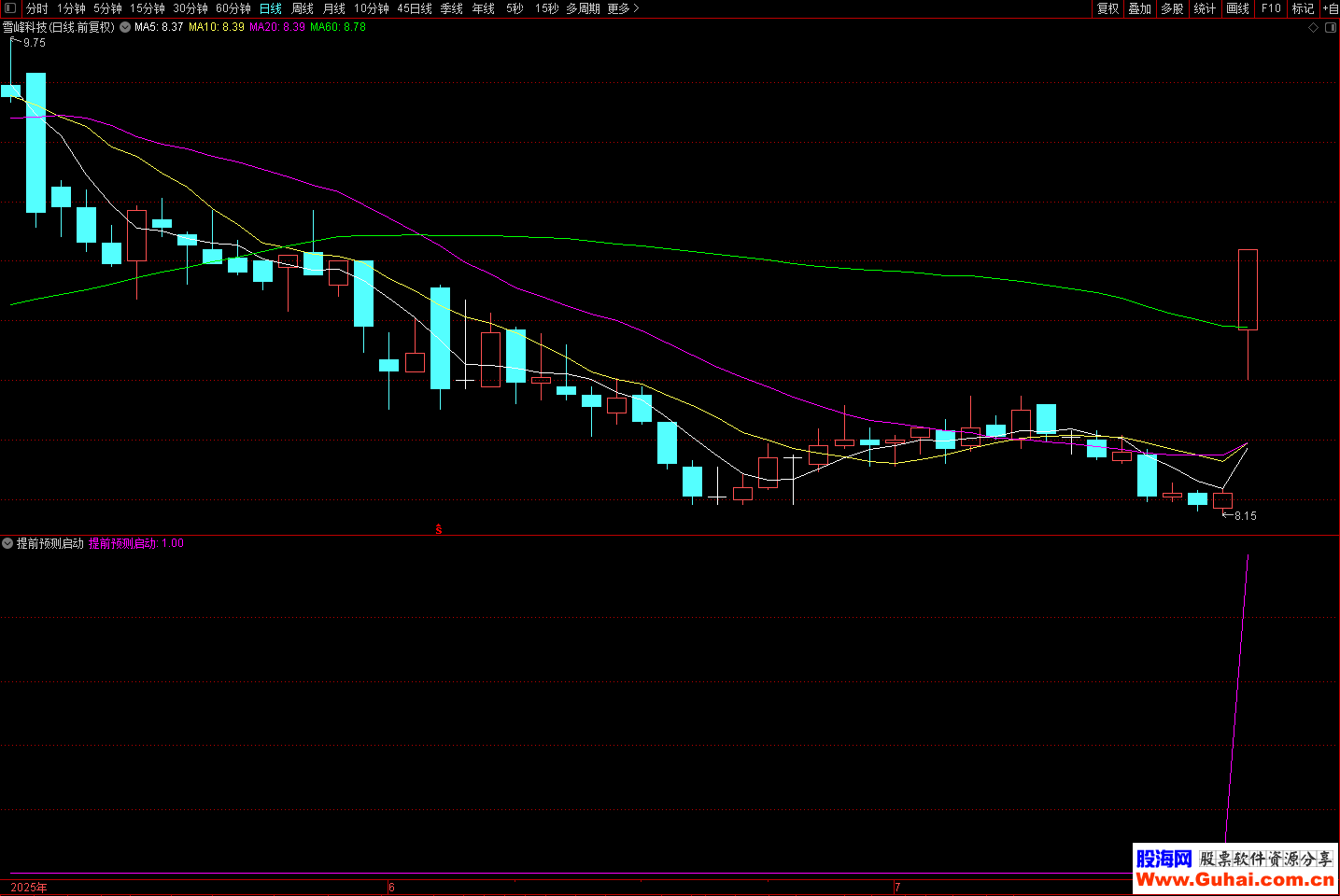The height and width of the screenshot is (896, 1340).
Task: Click the MA5: 8.37 indicator value
Action: [x=159, y=27]
